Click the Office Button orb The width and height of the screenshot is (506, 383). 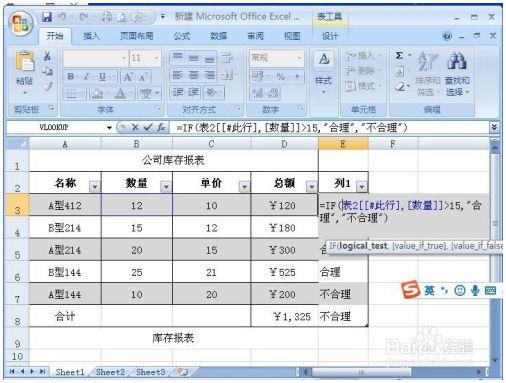pyautogui.click(x=21, y=23)
